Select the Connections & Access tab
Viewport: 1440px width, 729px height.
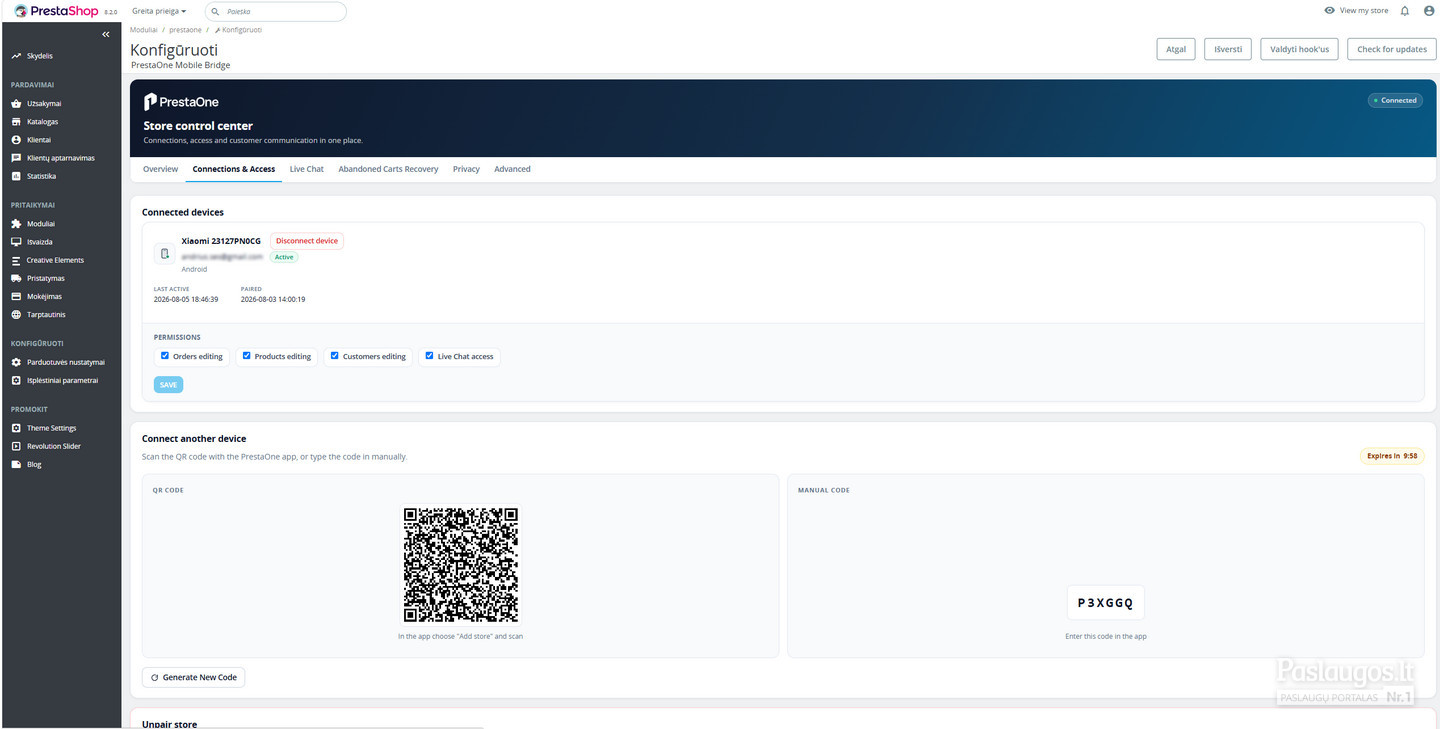point(234,169)
